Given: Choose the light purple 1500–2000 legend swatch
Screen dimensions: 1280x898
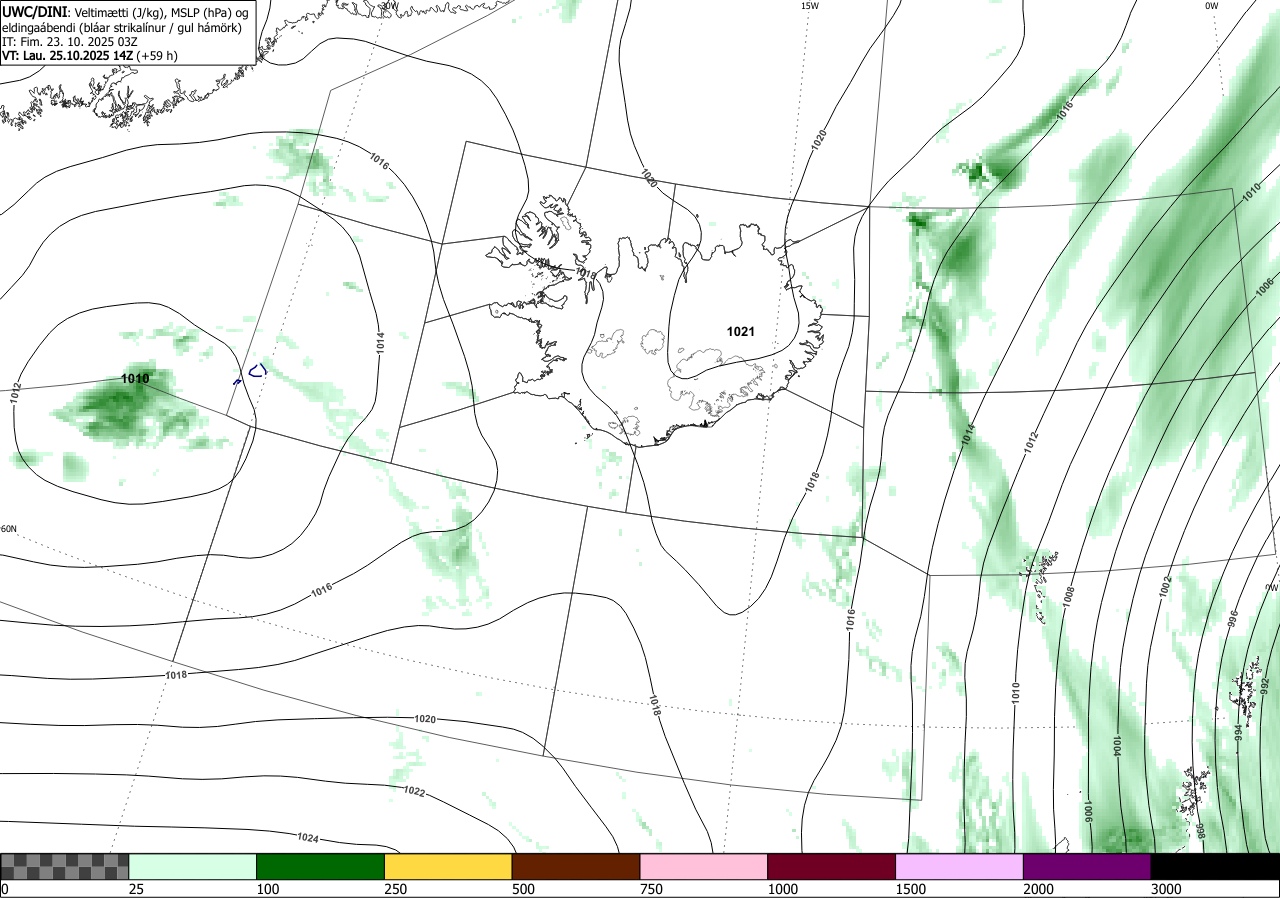Looking at the screenshot, I should pyautogui.click(x=960, y=866).
